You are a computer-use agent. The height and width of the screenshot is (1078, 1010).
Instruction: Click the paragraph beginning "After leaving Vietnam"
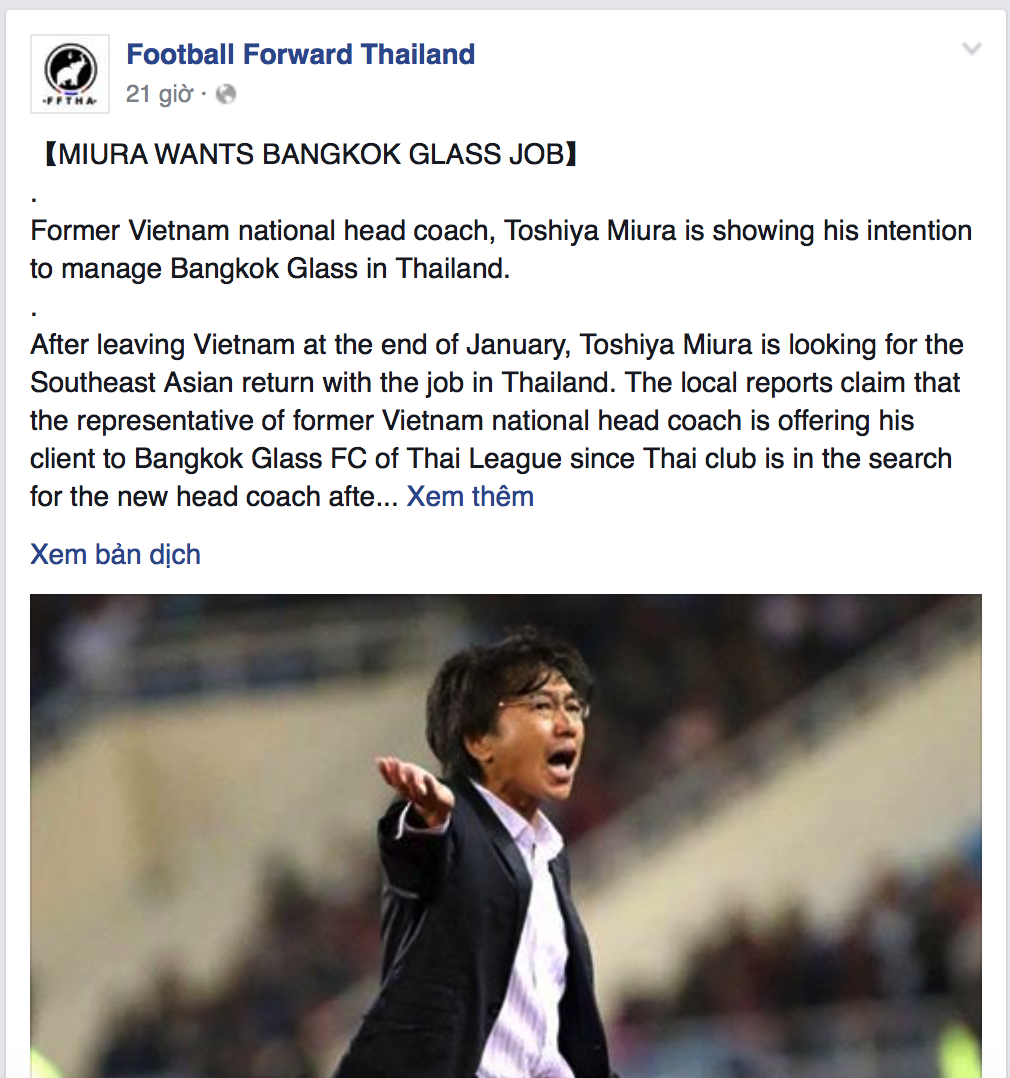490,420
